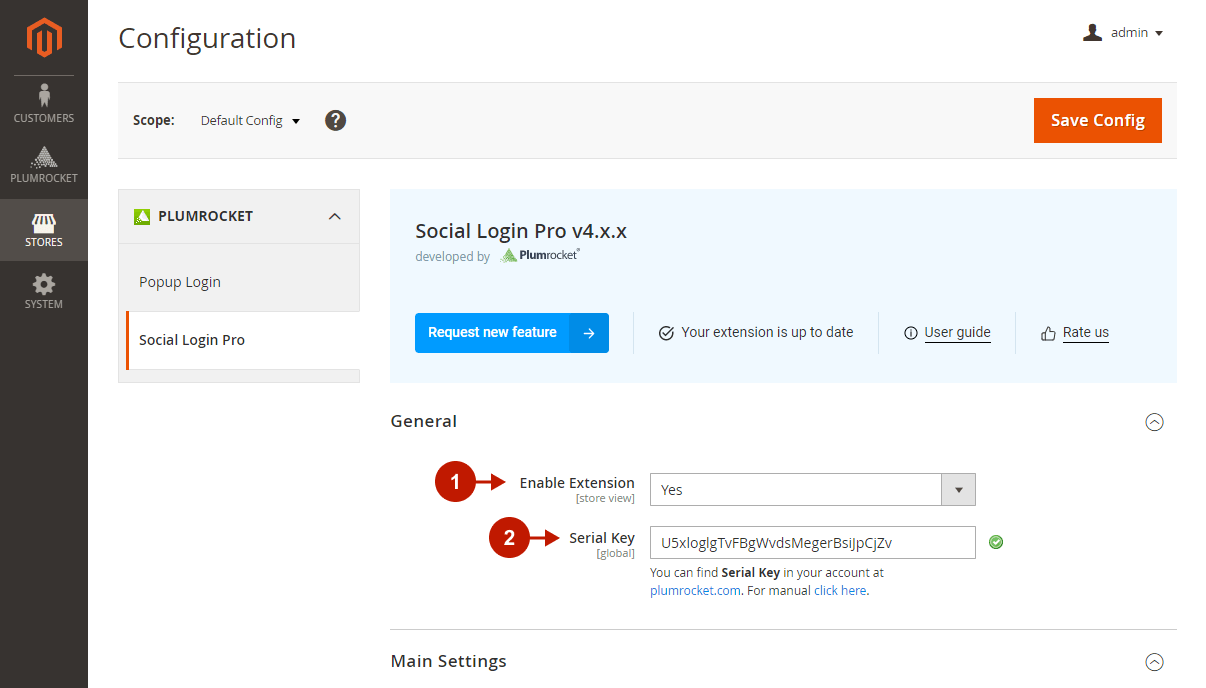Follow the manual 'click here' link
Screen dimensions: 1206x688
coord(840,591)
